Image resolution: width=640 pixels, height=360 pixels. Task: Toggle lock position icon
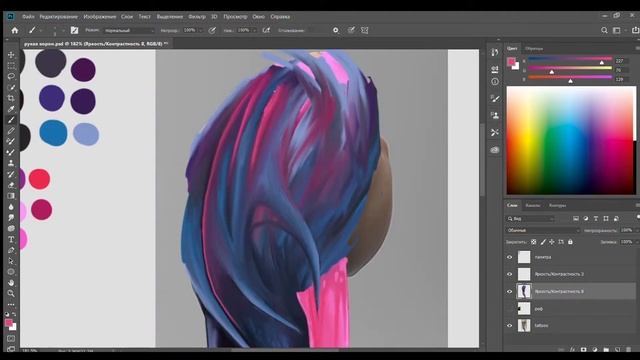(x=552, y=242)
